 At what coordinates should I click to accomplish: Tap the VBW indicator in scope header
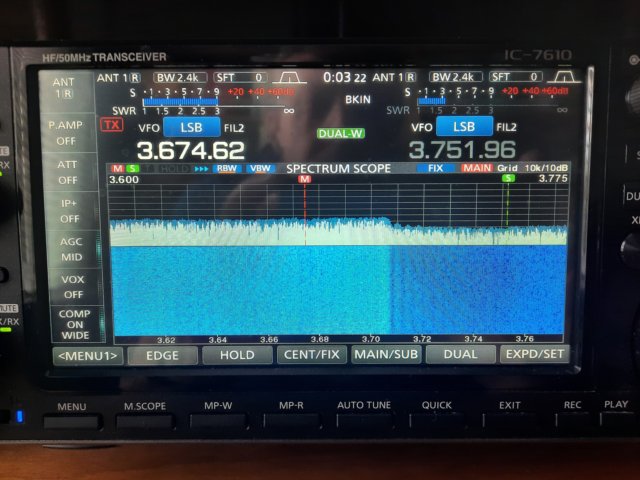coord(260,168)
